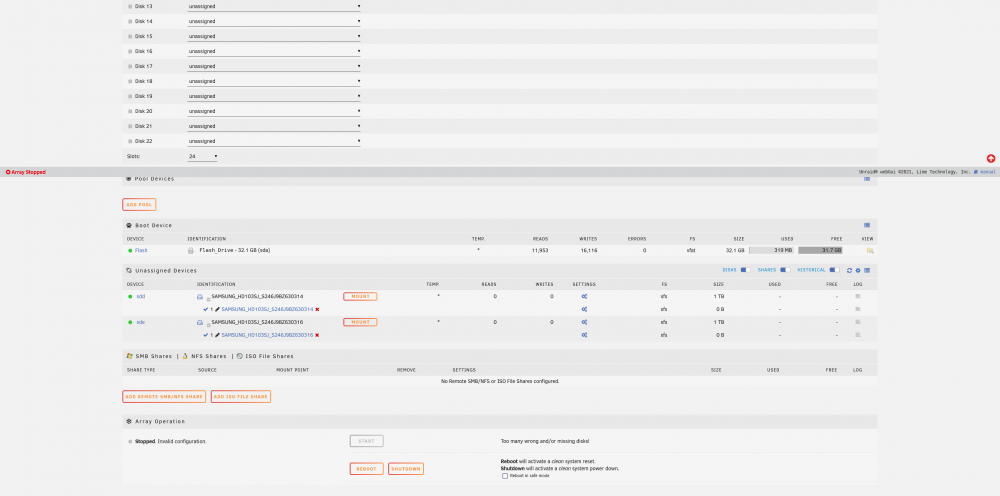
Task: Click the Shutdown button
Action: click(406, 469)
